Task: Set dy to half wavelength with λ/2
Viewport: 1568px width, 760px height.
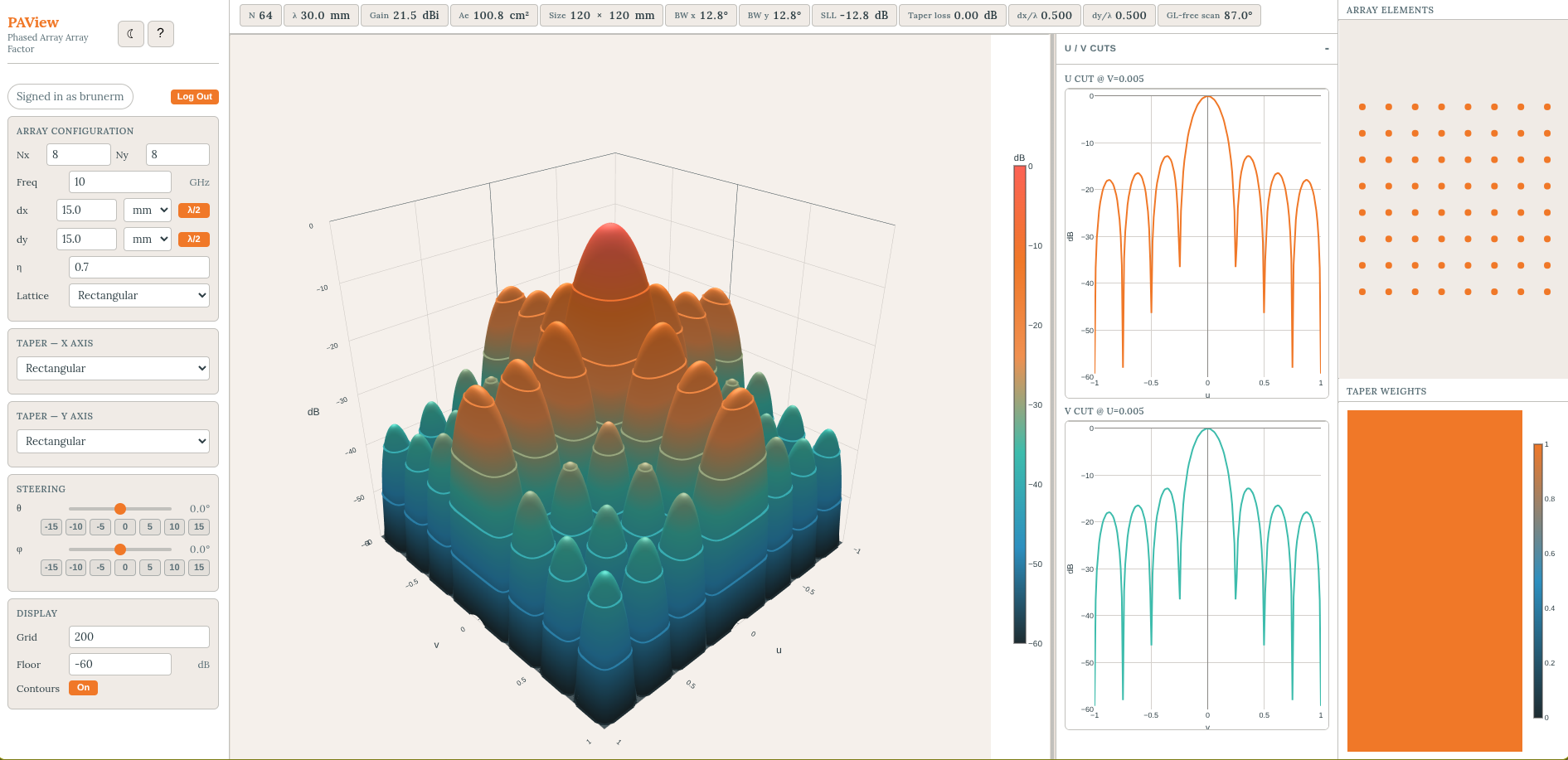Action: 194,240
